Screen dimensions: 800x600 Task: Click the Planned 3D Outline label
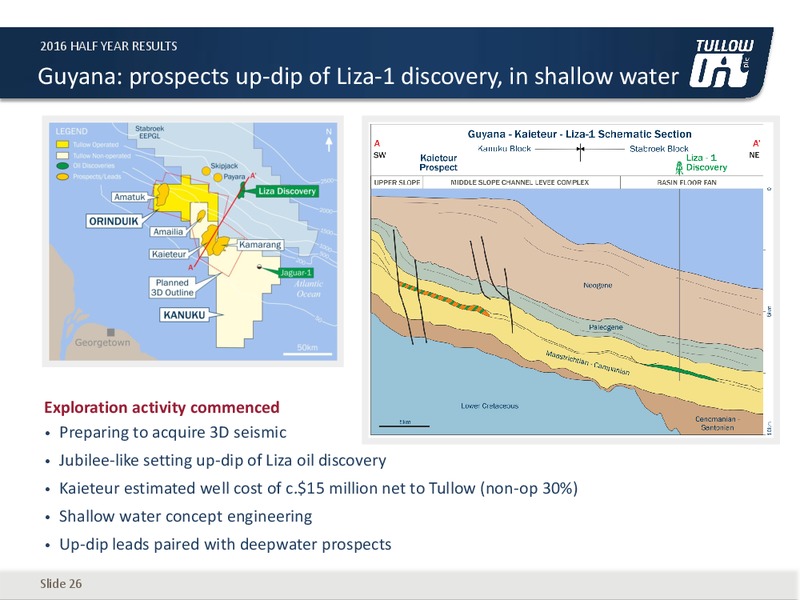(172, 287)
